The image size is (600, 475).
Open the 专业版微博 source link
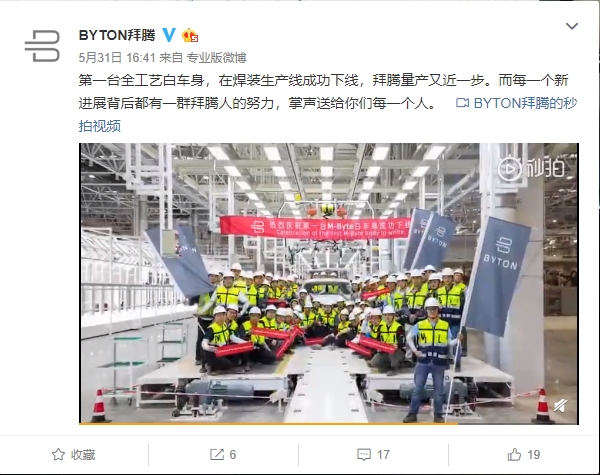216,58
